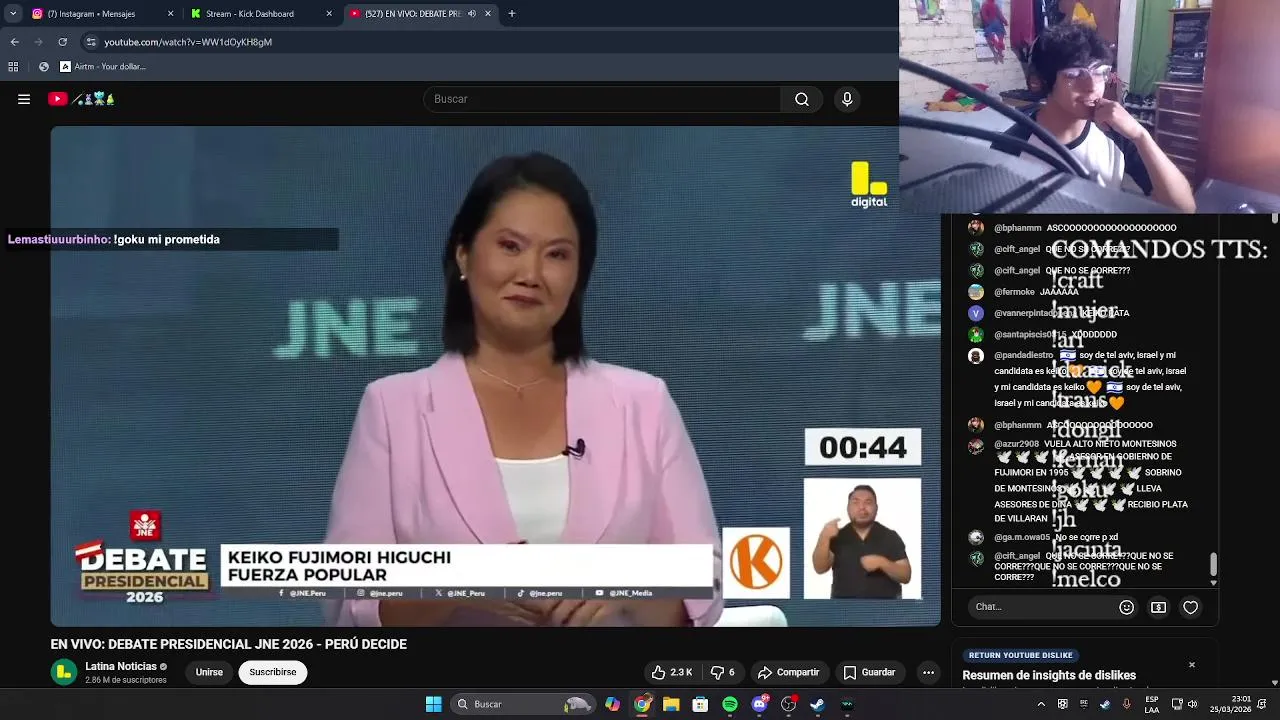Image resolution: width=1280 pixels, height=720 pixels.
Task: Click chat message by @azur2908
Action: [x=1079, y=481]
